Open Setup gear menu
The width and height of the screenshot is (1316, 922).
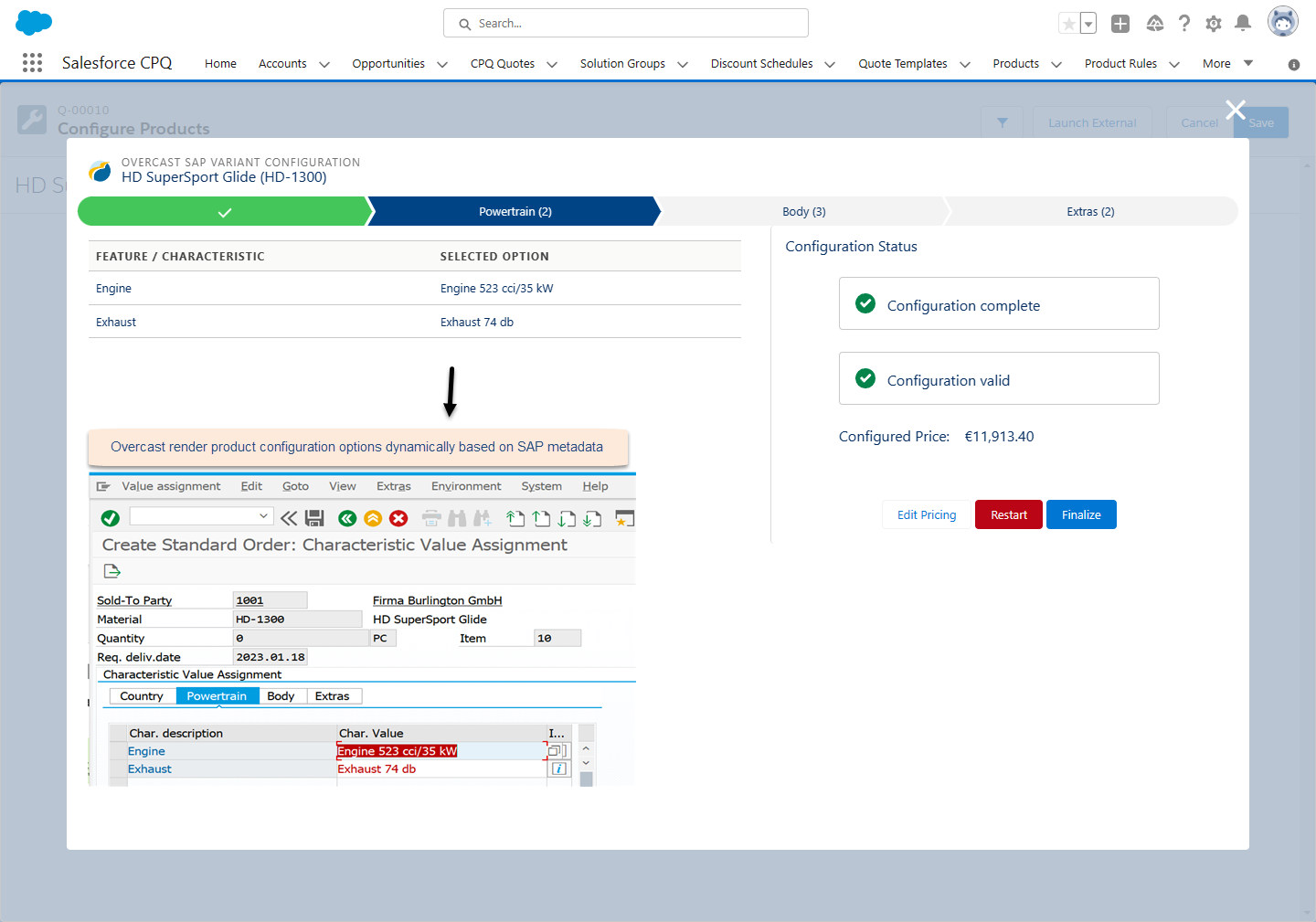click(x=1214, y=24)
